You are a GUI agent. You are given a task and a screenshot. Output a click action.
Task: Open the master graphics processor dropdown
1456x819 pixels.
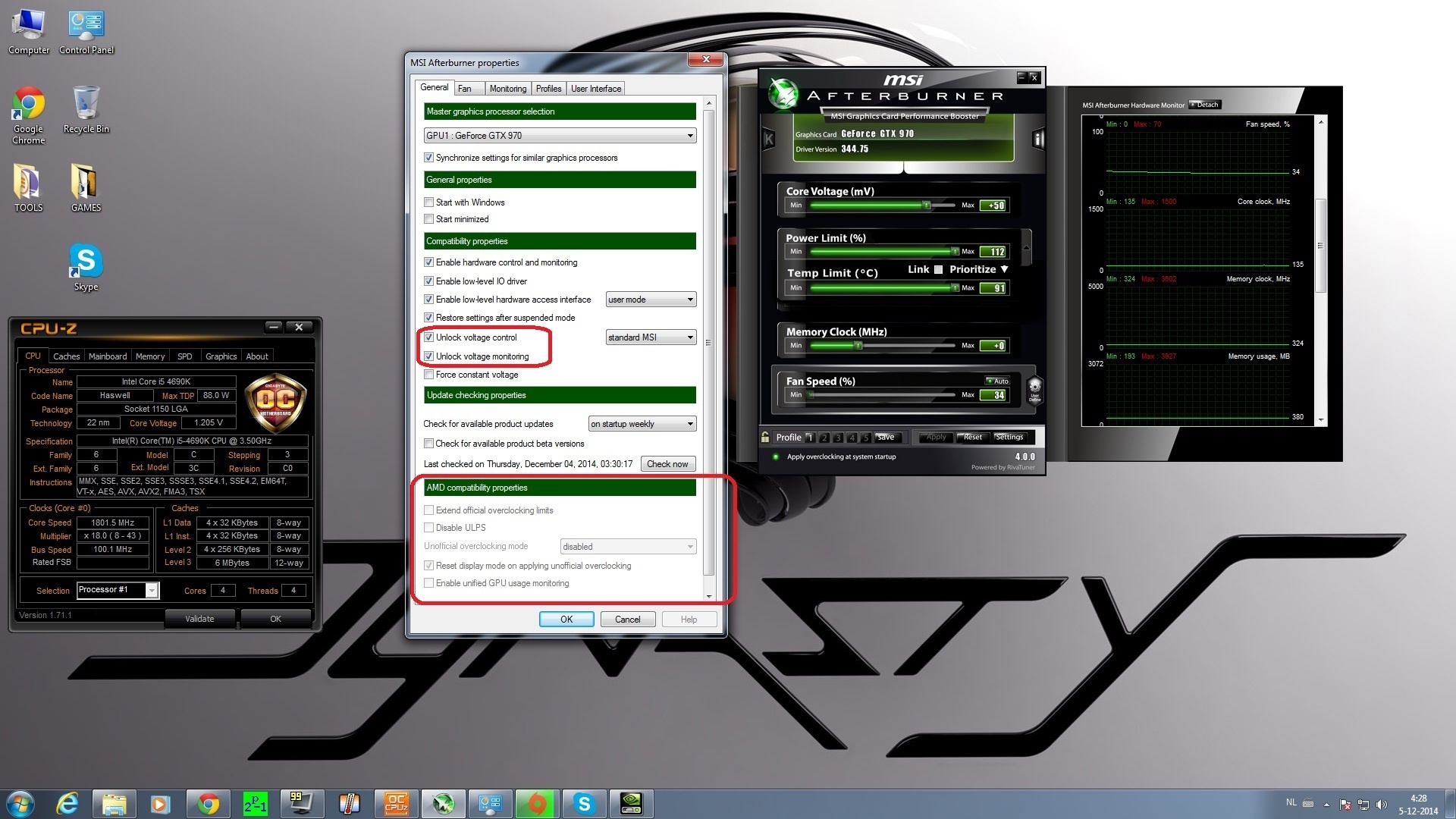(560, 136)
